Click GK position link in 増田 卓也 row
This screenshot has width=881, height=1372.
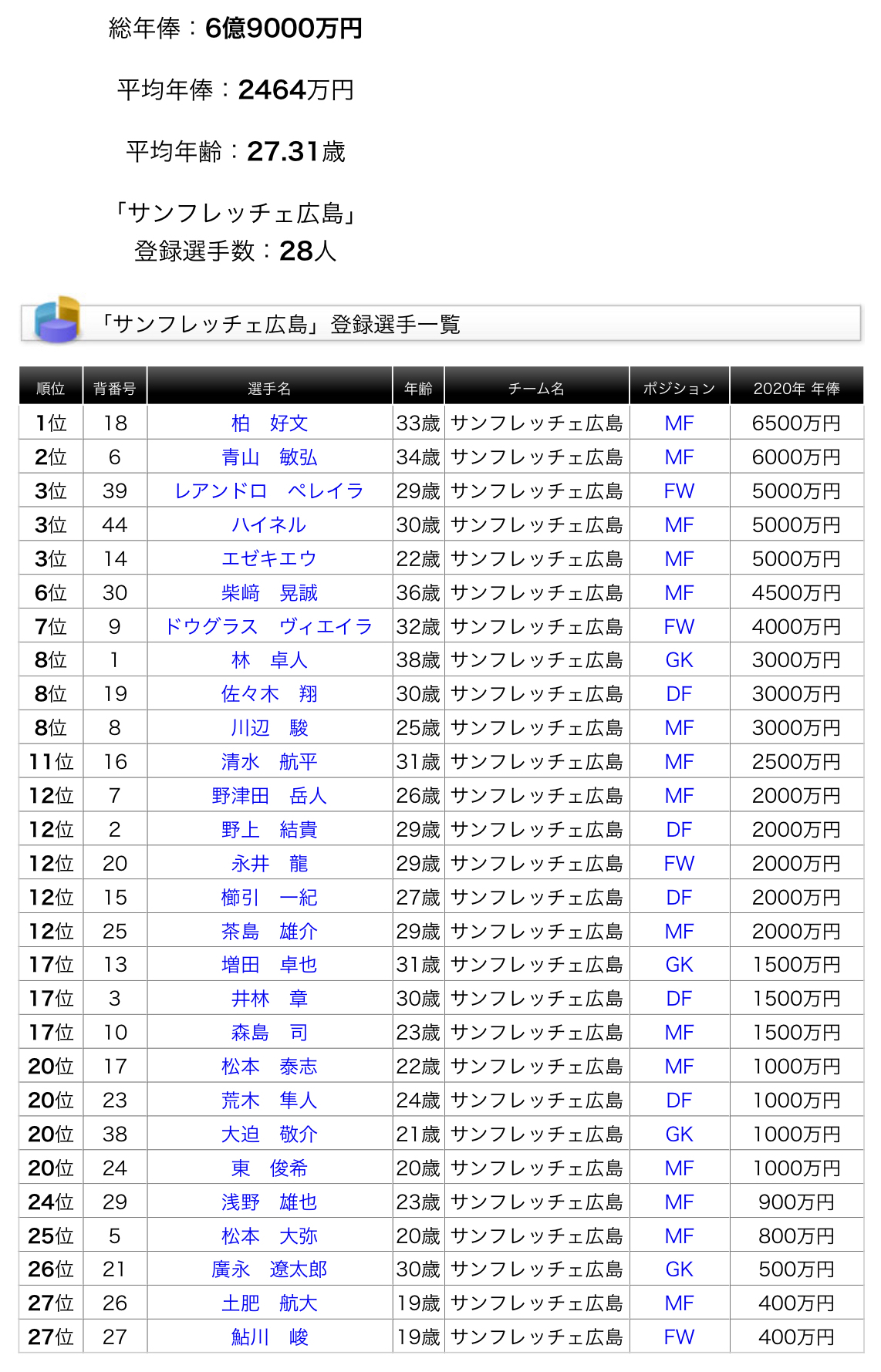click(679, 965)
